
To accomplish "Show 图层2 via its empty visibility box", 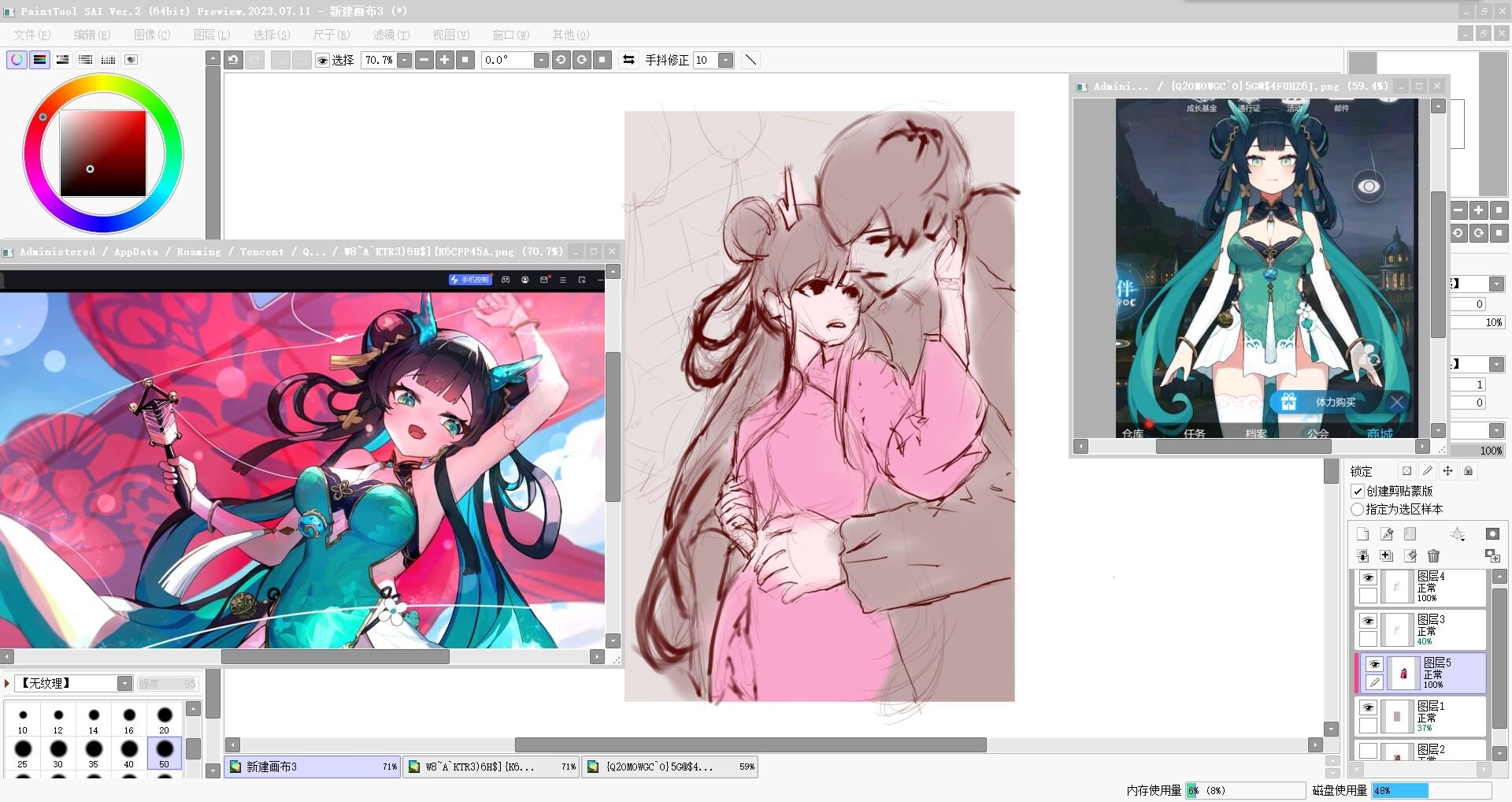I will coord(1368,751).
